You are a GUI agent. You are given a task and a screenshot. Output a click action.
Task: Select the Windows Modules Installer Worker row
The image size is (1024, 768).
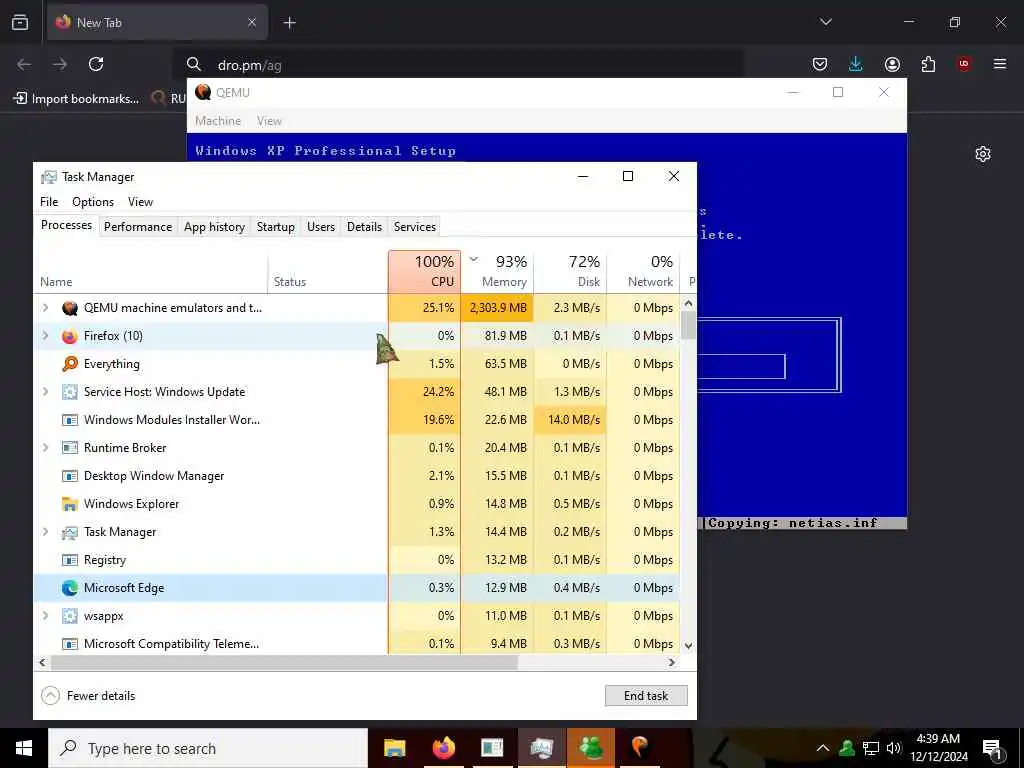tap(357, 420)
